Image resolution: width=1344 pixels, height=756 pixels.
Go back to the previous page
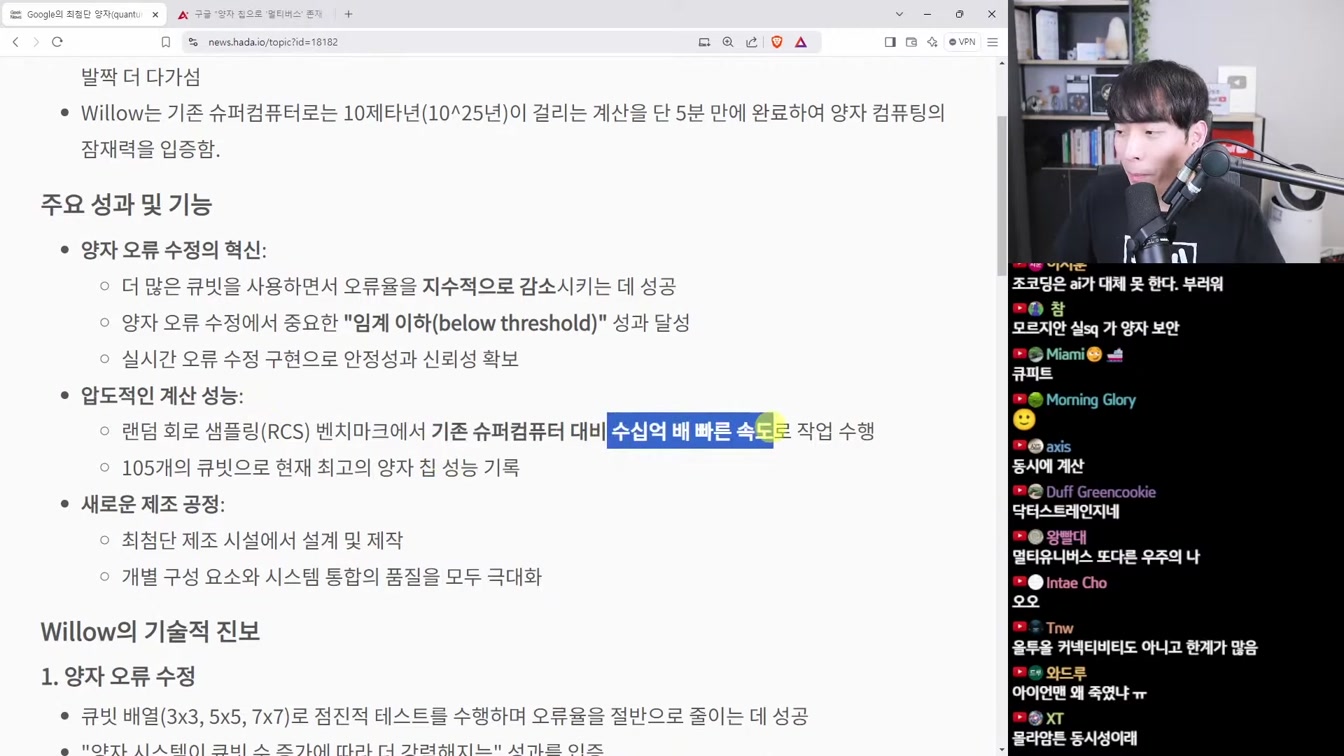click(15, 42)
